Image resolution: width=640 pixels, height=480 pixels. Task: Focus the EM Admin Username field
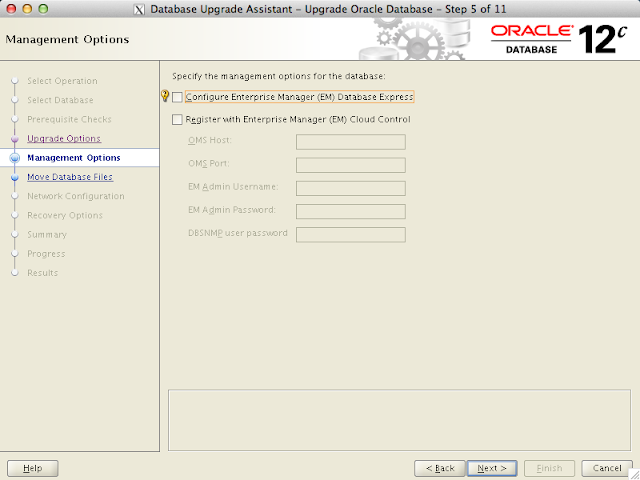click(x=351, y=188)
